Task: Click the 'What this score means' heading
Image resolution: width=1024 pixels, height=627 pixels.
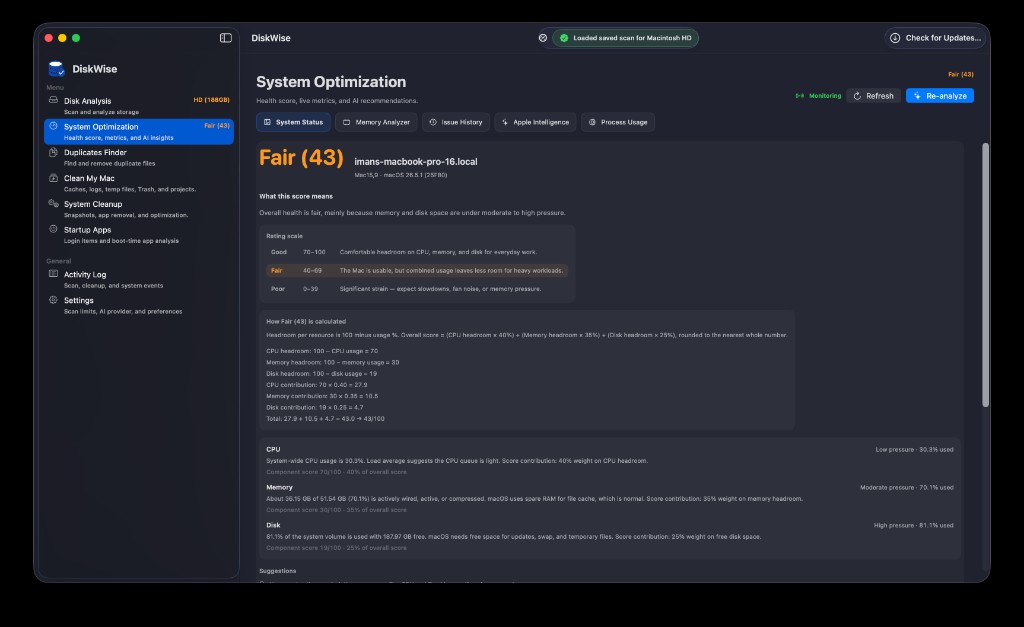Action: 296,196
